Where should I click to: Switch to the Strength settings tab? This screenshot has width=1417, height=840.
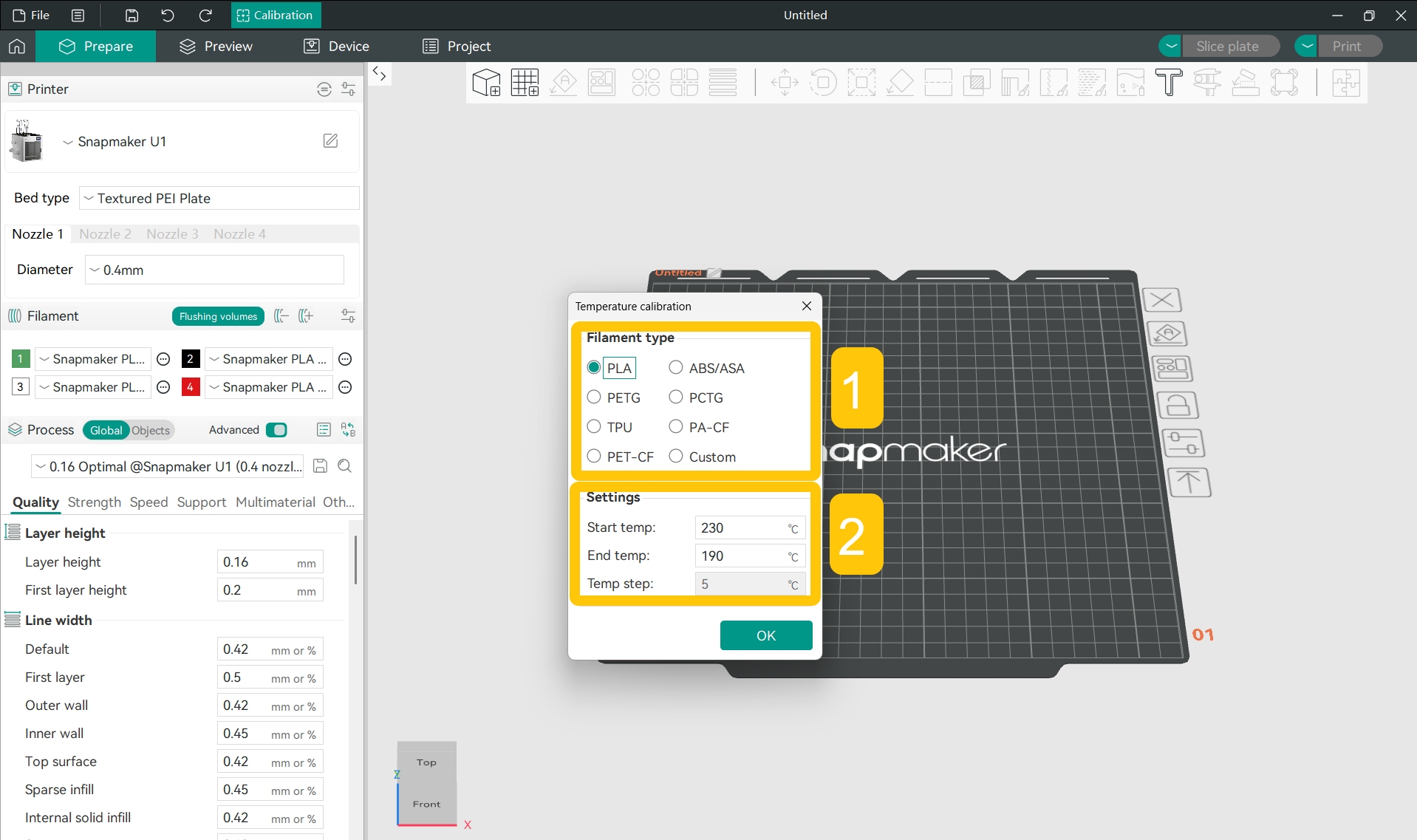(x=94, y=502)
